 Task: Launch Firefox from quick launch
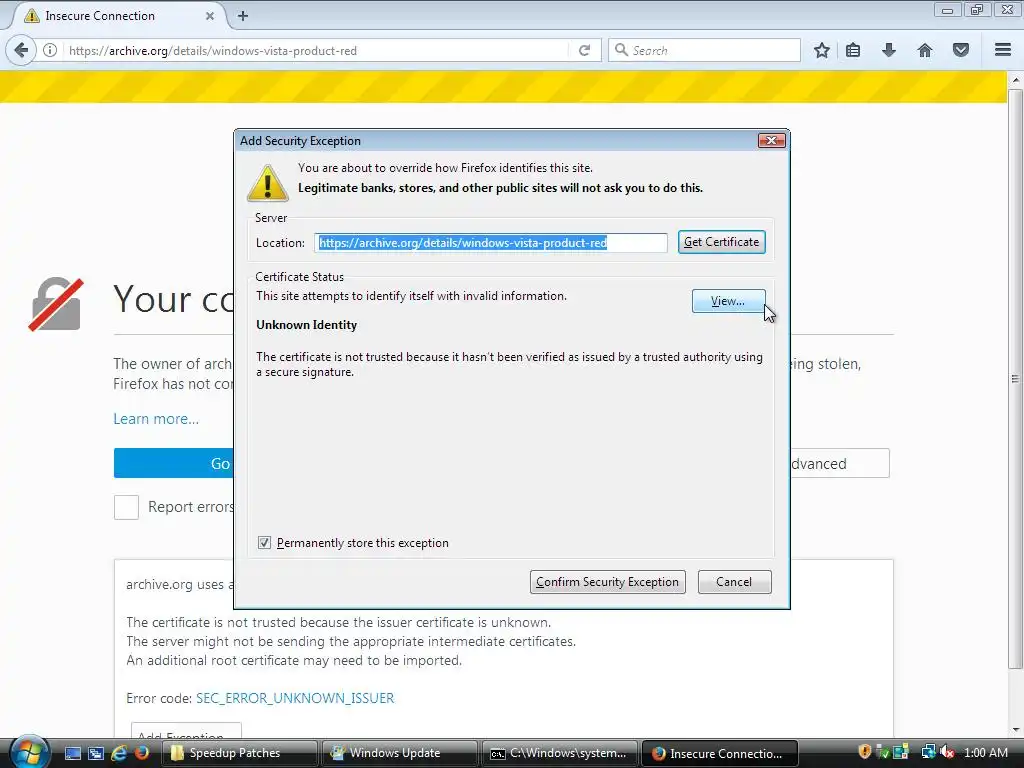pyautogui.click(x=141, y=753)
